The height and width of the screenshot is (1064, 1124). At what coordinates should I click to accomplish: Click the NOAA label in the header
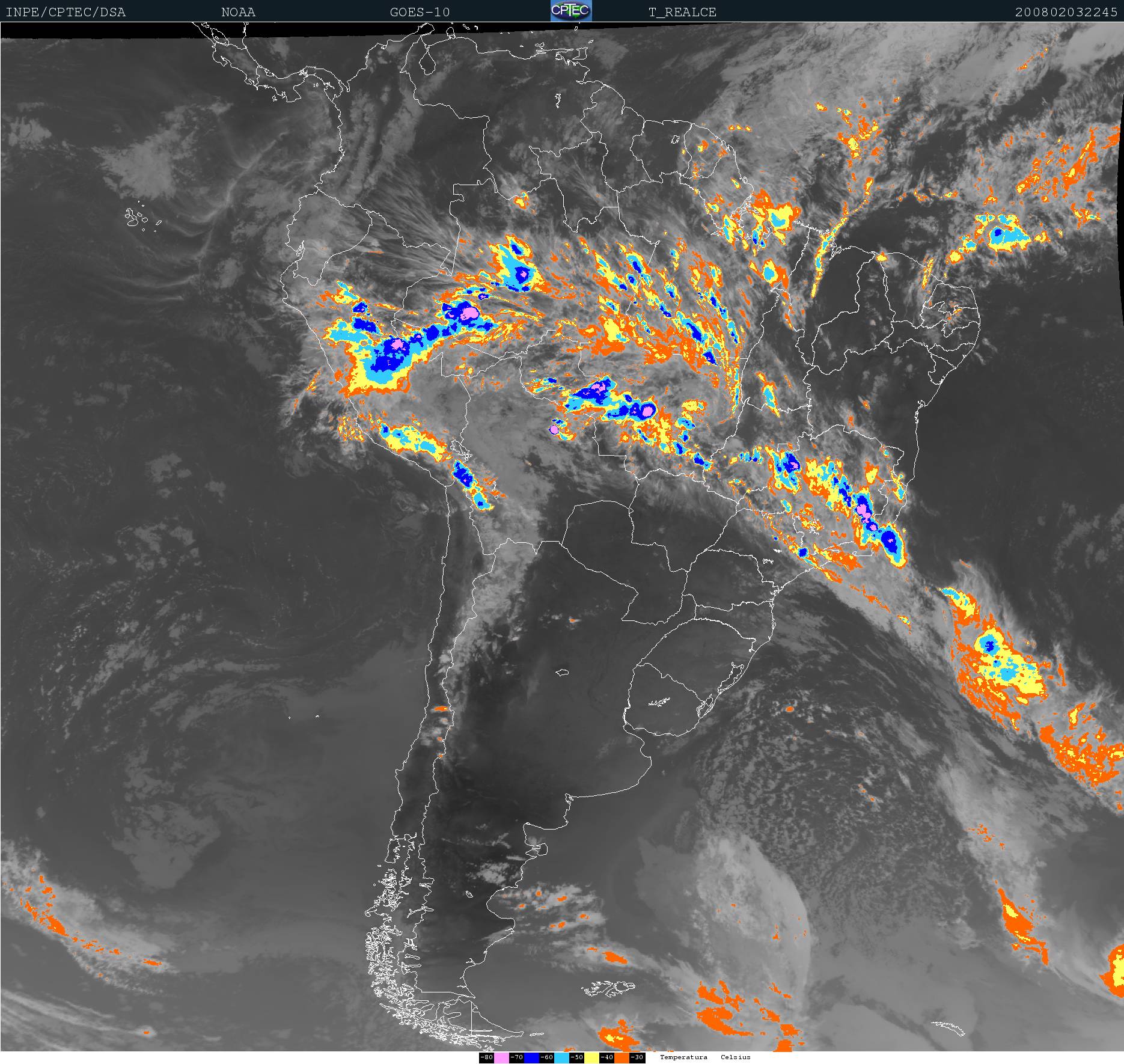(x=238, y=12)
